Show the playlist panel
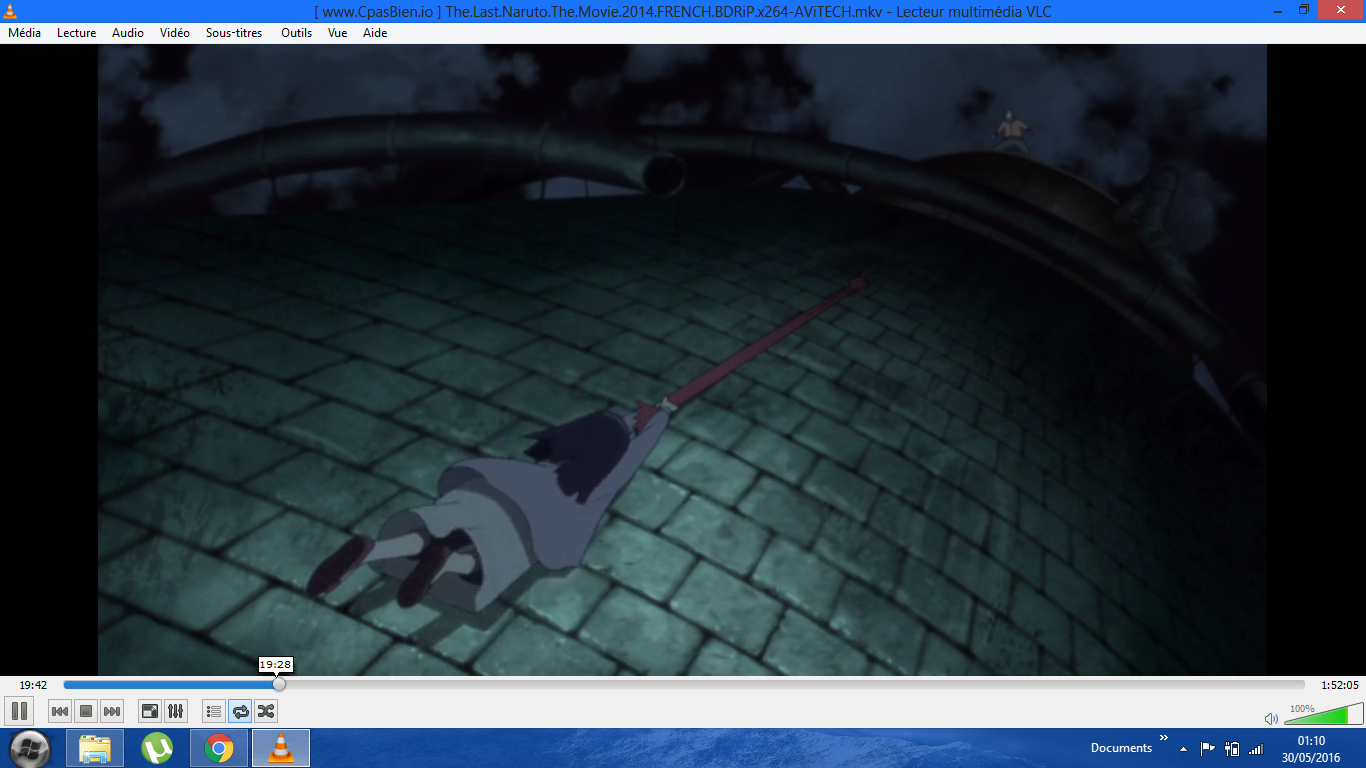Viewport: 1366px width, 768px height. pos(214,711)
